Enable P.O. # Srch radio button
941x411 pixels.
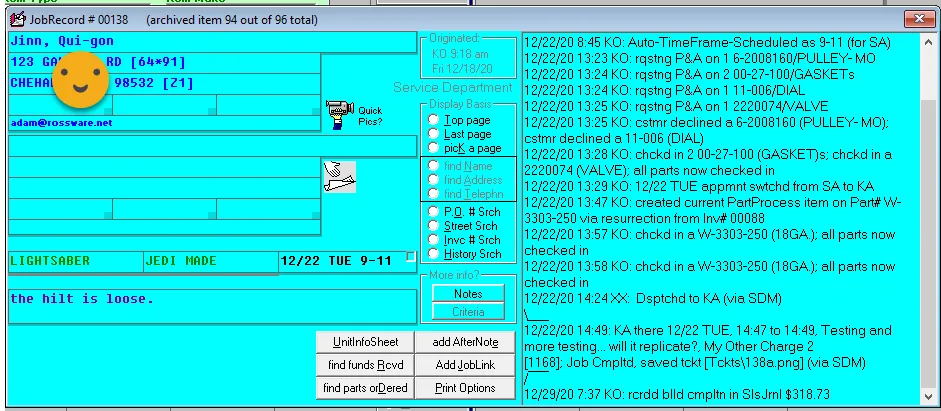point(433,212)
